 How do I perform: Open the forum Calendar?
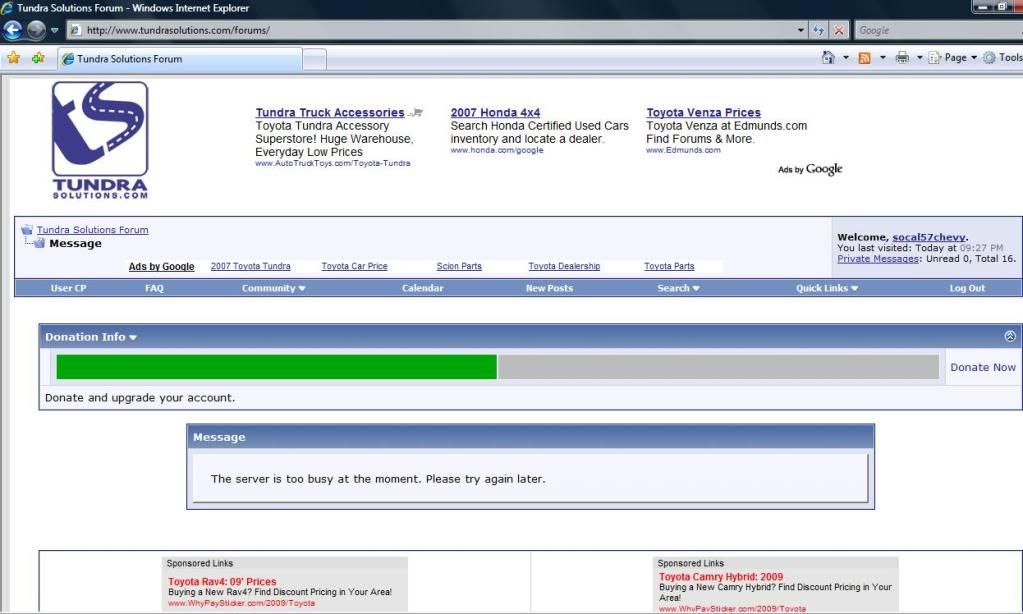pos(423,288)
